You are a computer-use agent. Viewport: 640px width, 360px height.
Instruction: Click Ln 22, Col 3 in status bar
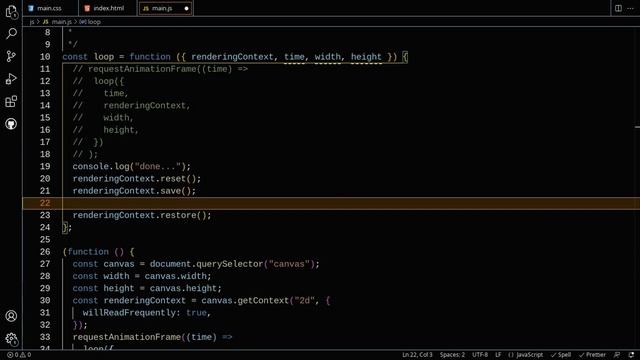(417, 355)
